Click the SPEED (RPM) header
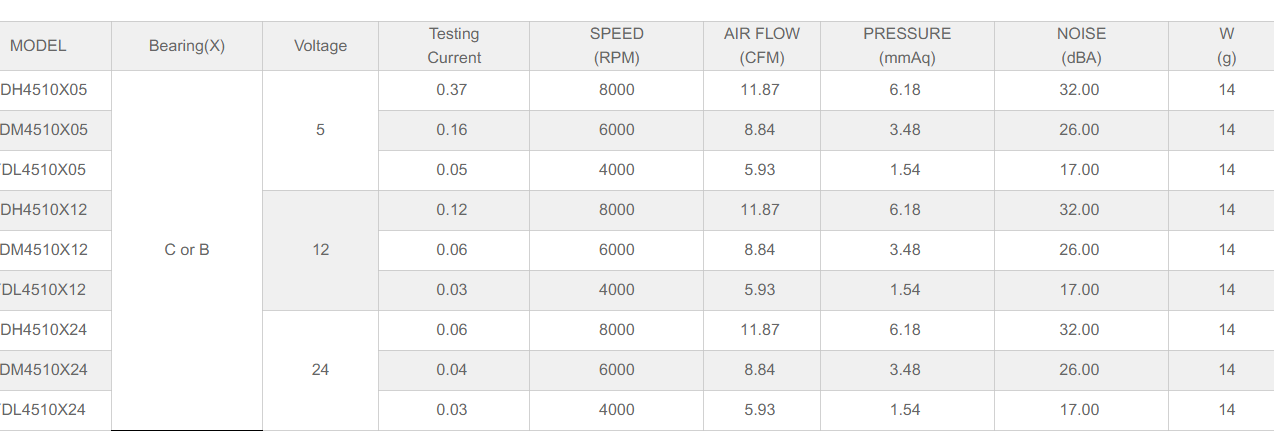Viewport: 1274px width, 447px height. pyautogui.click(x=616, y=46)
